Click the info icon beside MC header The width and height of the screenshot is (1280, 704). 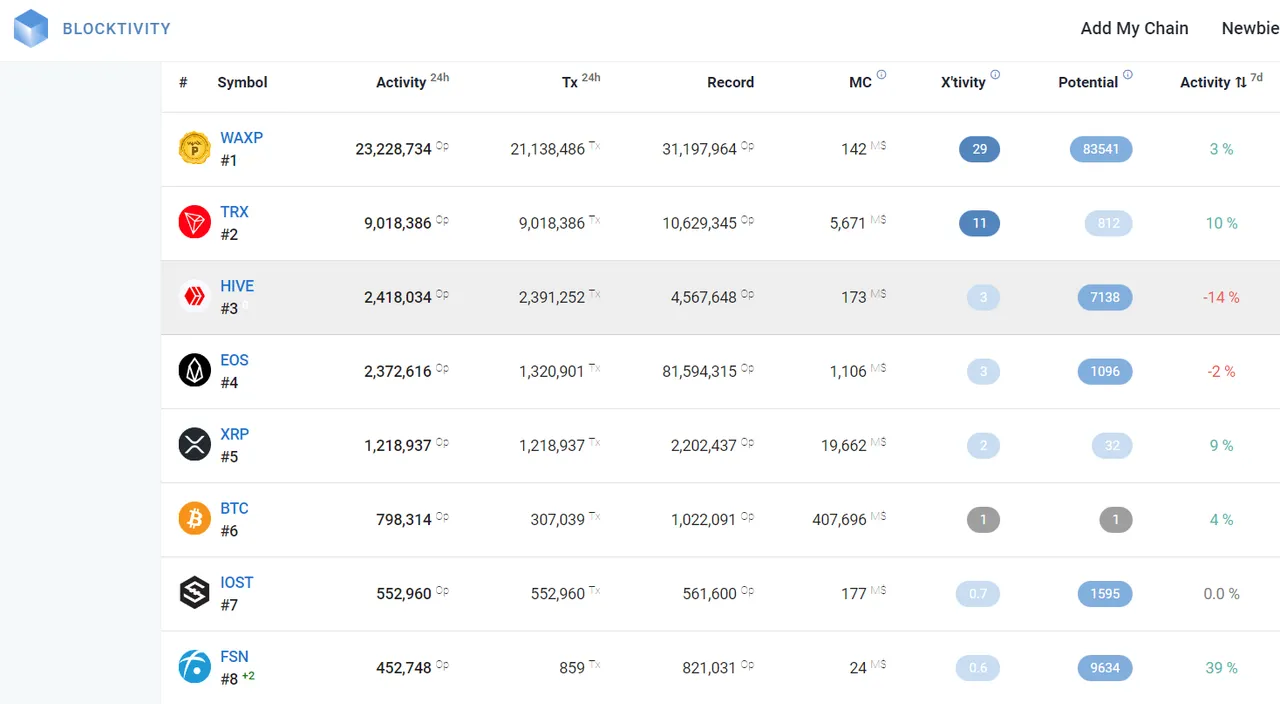click(881, 74)
